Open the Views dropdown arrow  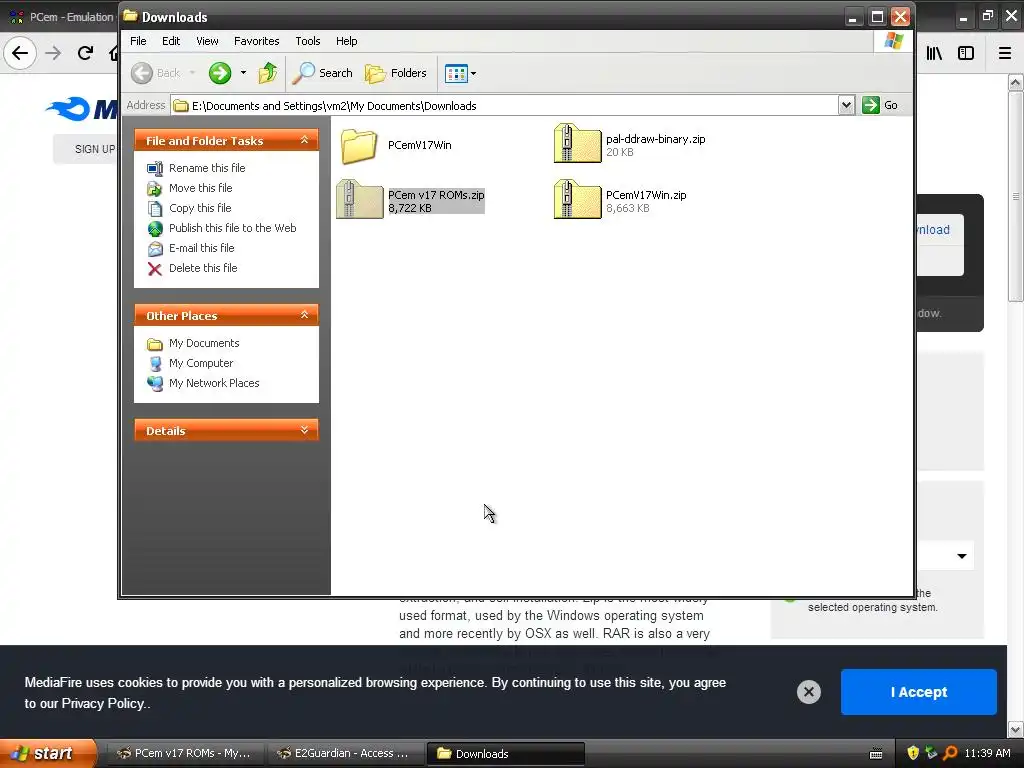473,73
